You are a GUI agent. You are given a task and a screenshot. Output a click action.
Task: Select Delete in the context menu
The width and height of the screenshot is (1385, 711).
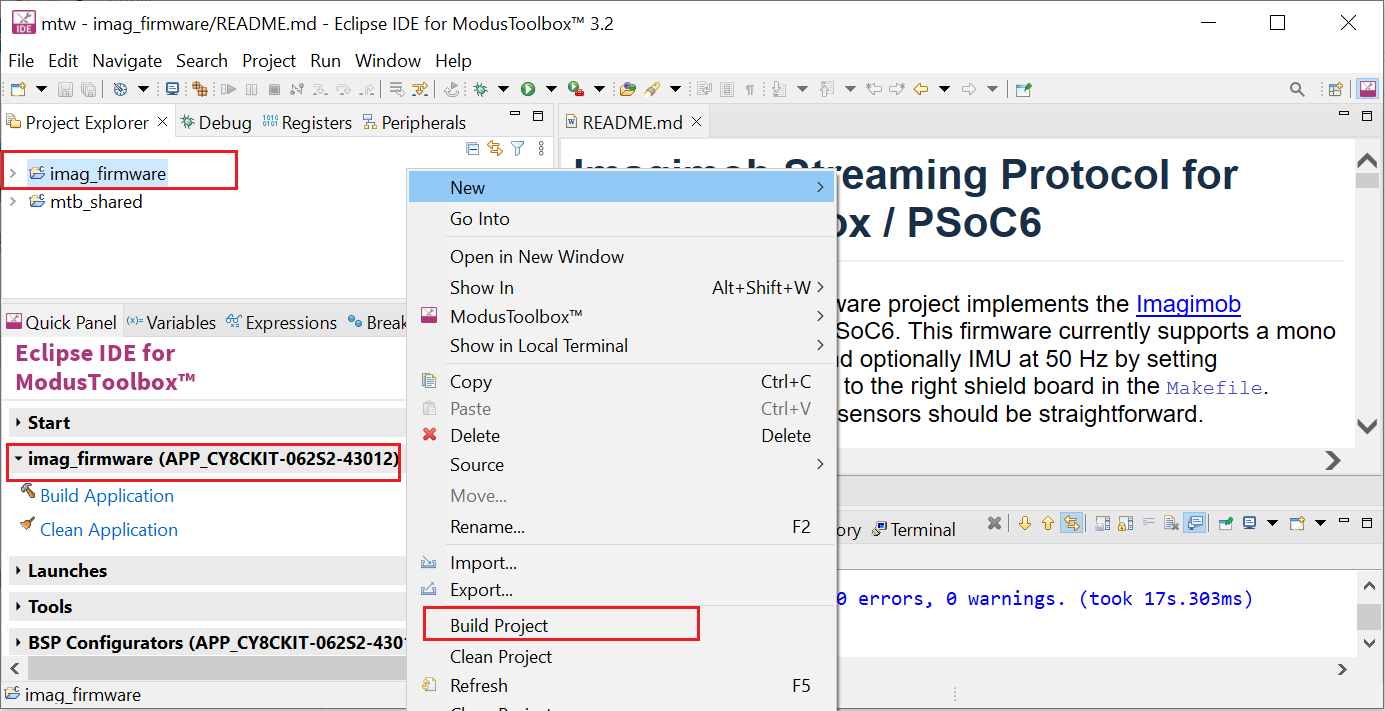pyautogui.click(x=622, y=436)
